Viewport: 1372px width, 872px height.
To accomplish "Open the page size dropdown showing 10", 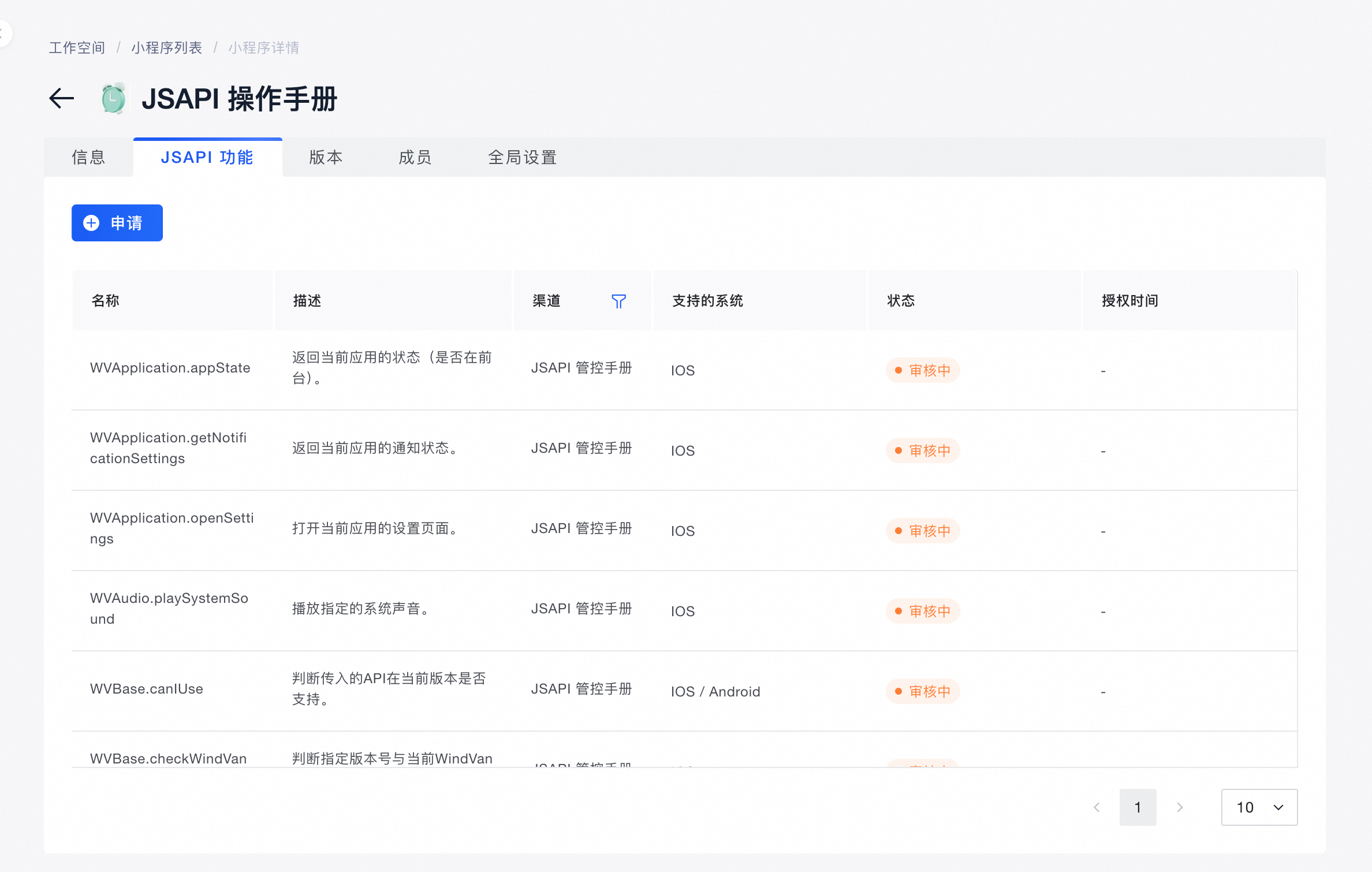I will 1259,807.
